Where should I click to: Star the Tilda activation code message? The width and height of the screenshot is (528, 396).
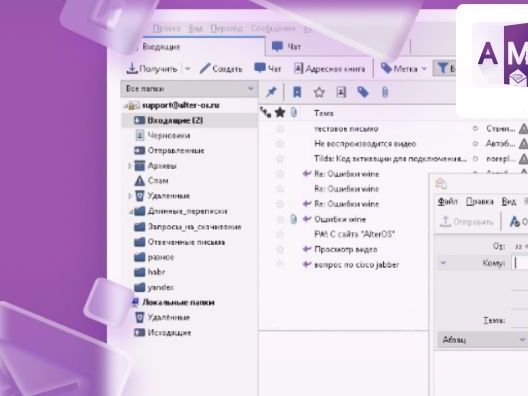point(280,159)
